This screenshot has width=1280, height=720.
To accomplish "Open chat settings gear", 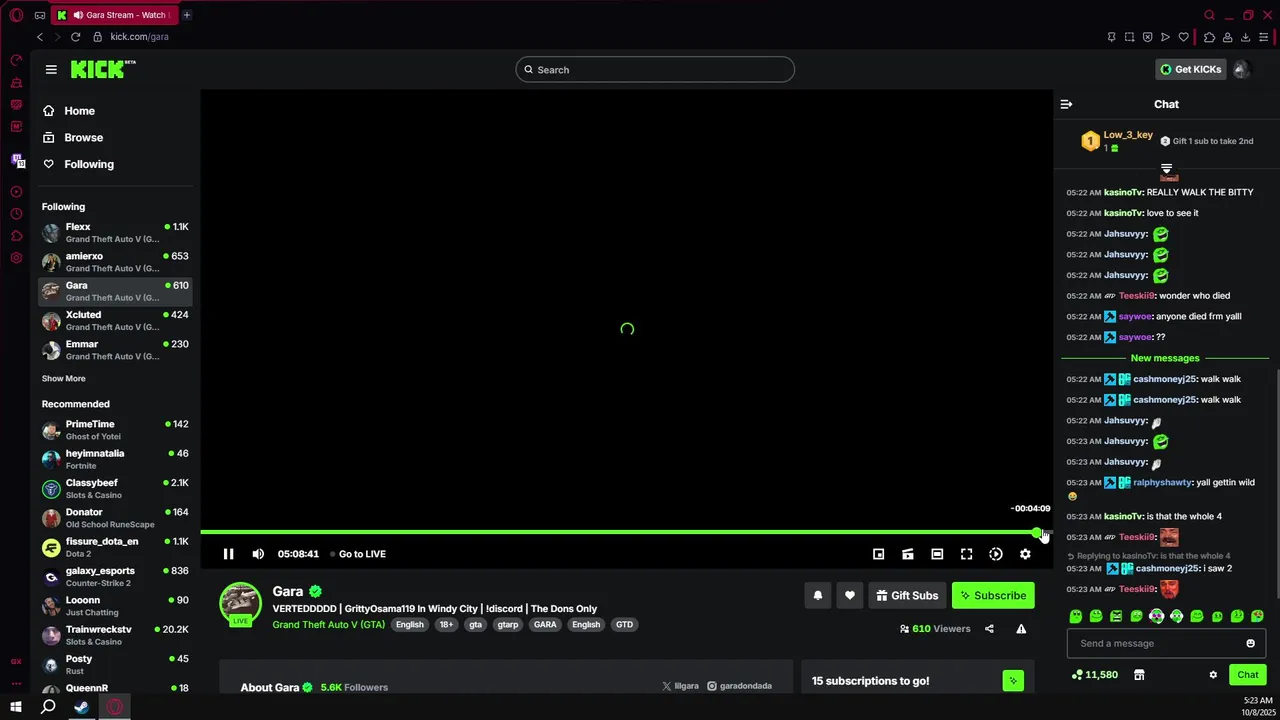I will (x=1213, y=675).
